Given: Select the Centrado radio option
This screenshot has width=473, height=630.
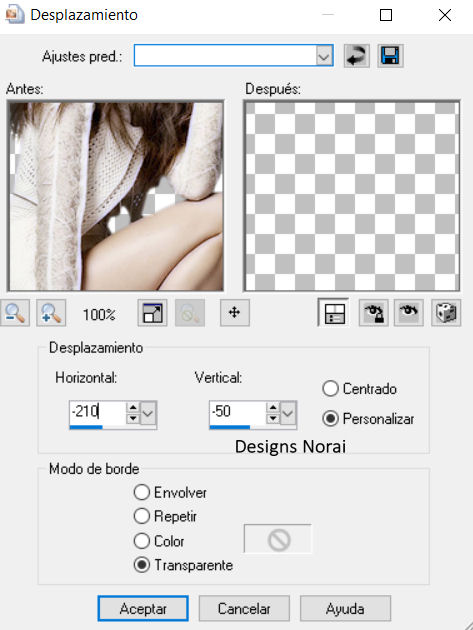Looking at the screenshot, I should coord(359,389).
